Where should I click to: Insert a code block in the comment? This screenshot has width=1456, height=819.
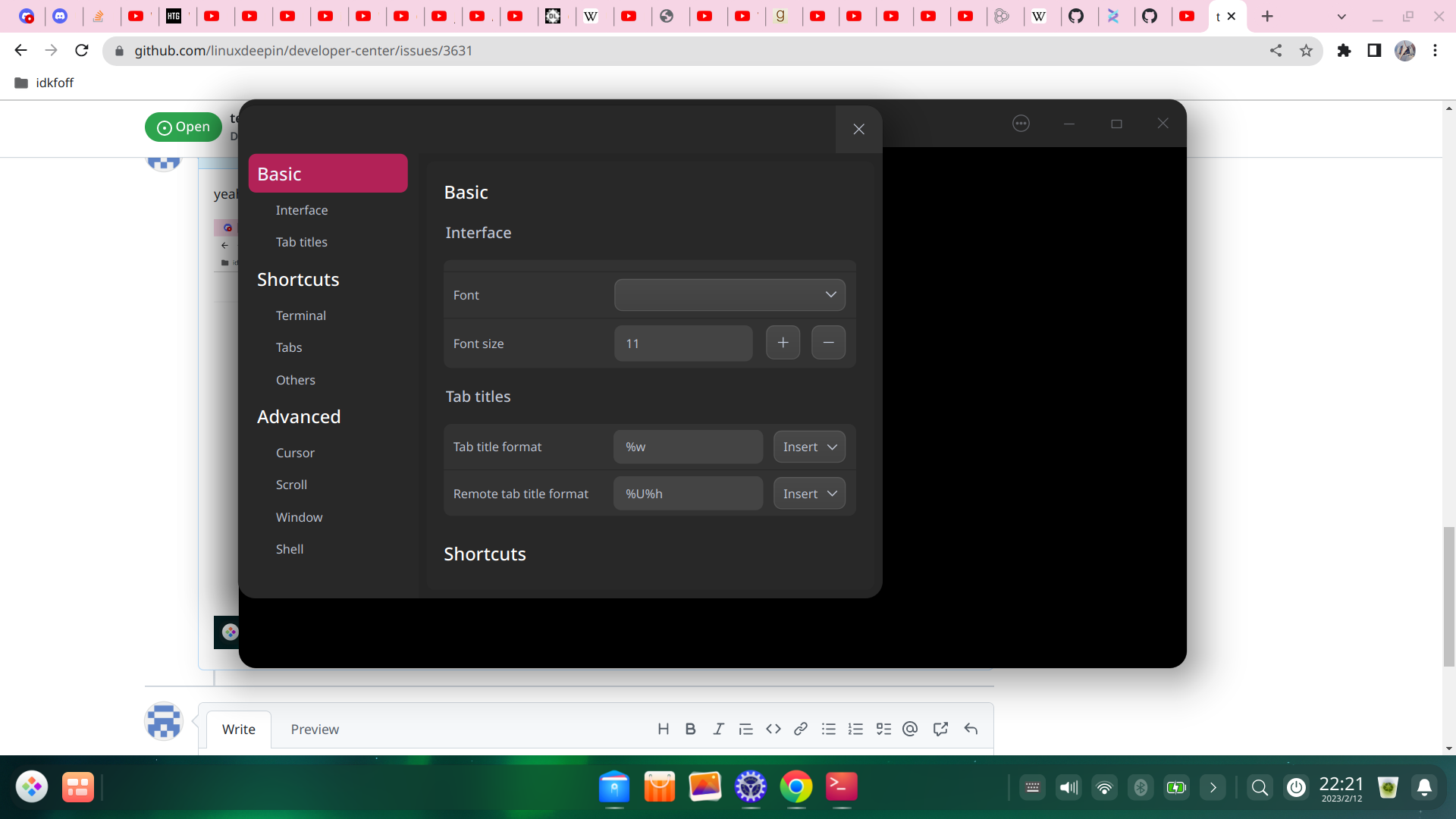(x=773, y=729)
